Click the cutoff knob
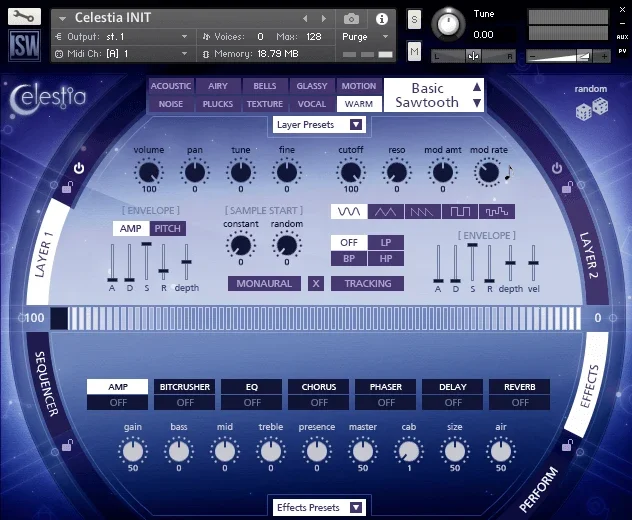This screenshot has height=520, width=632. point(351,173)
